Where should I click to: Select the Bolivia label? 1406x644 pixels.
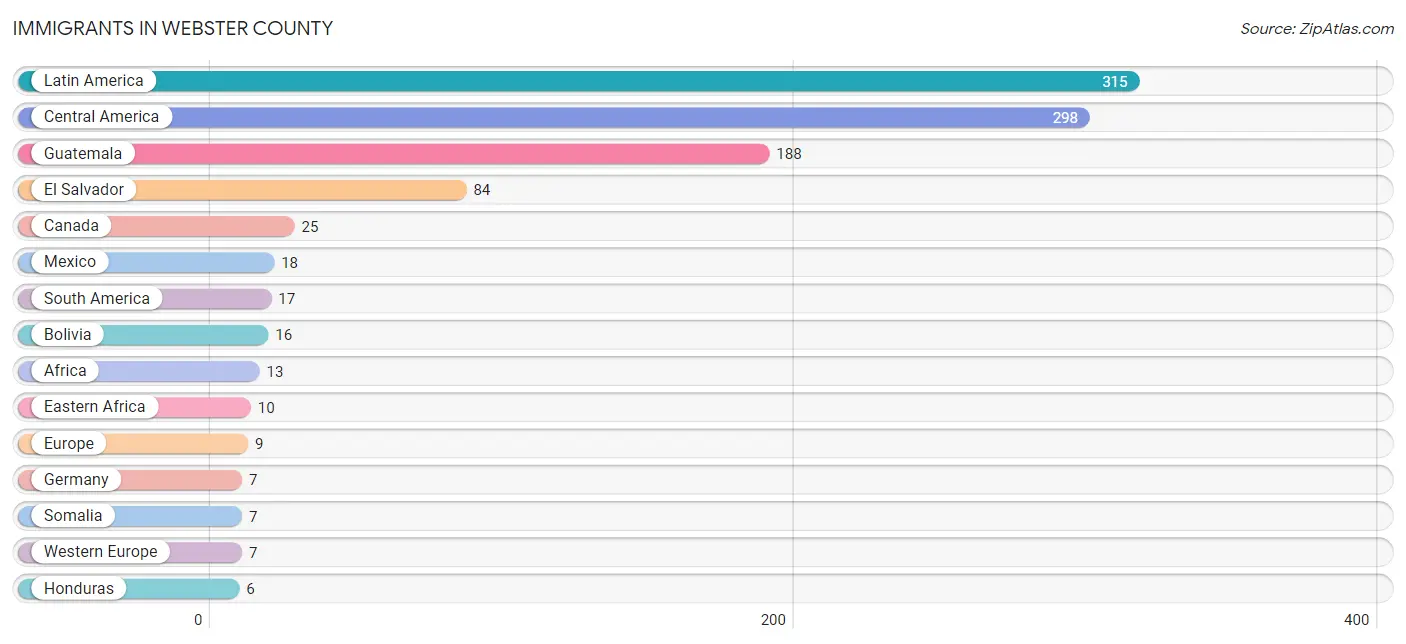tap(67, 334)
